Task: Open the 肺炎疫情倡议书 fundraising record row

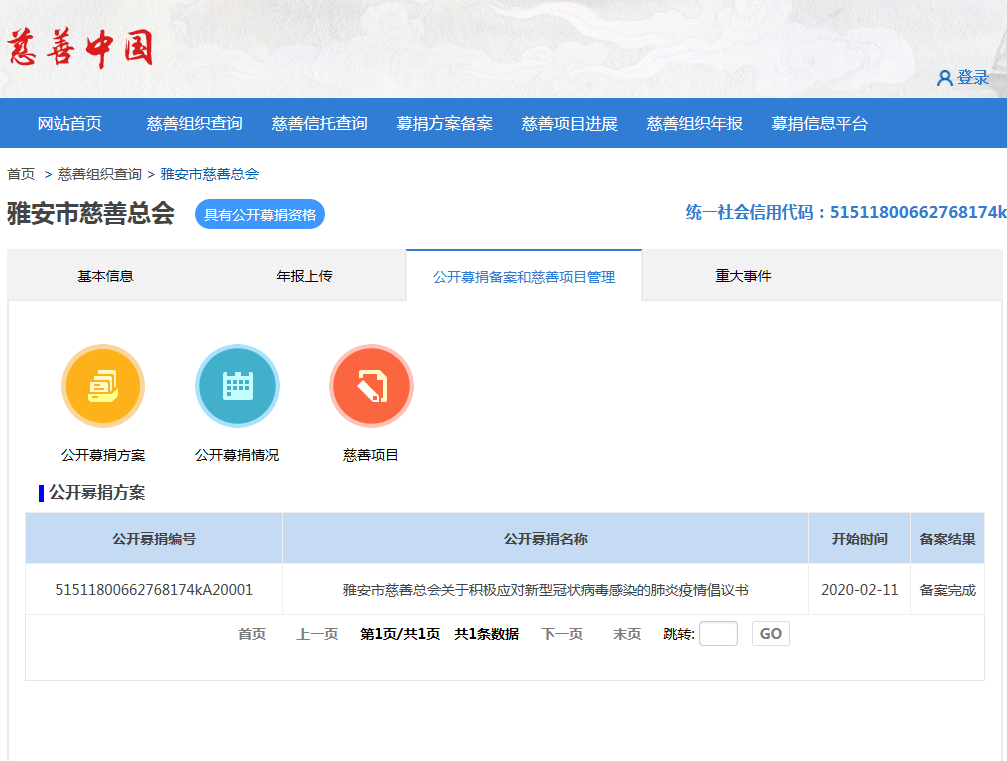Action: pos(544,589)
